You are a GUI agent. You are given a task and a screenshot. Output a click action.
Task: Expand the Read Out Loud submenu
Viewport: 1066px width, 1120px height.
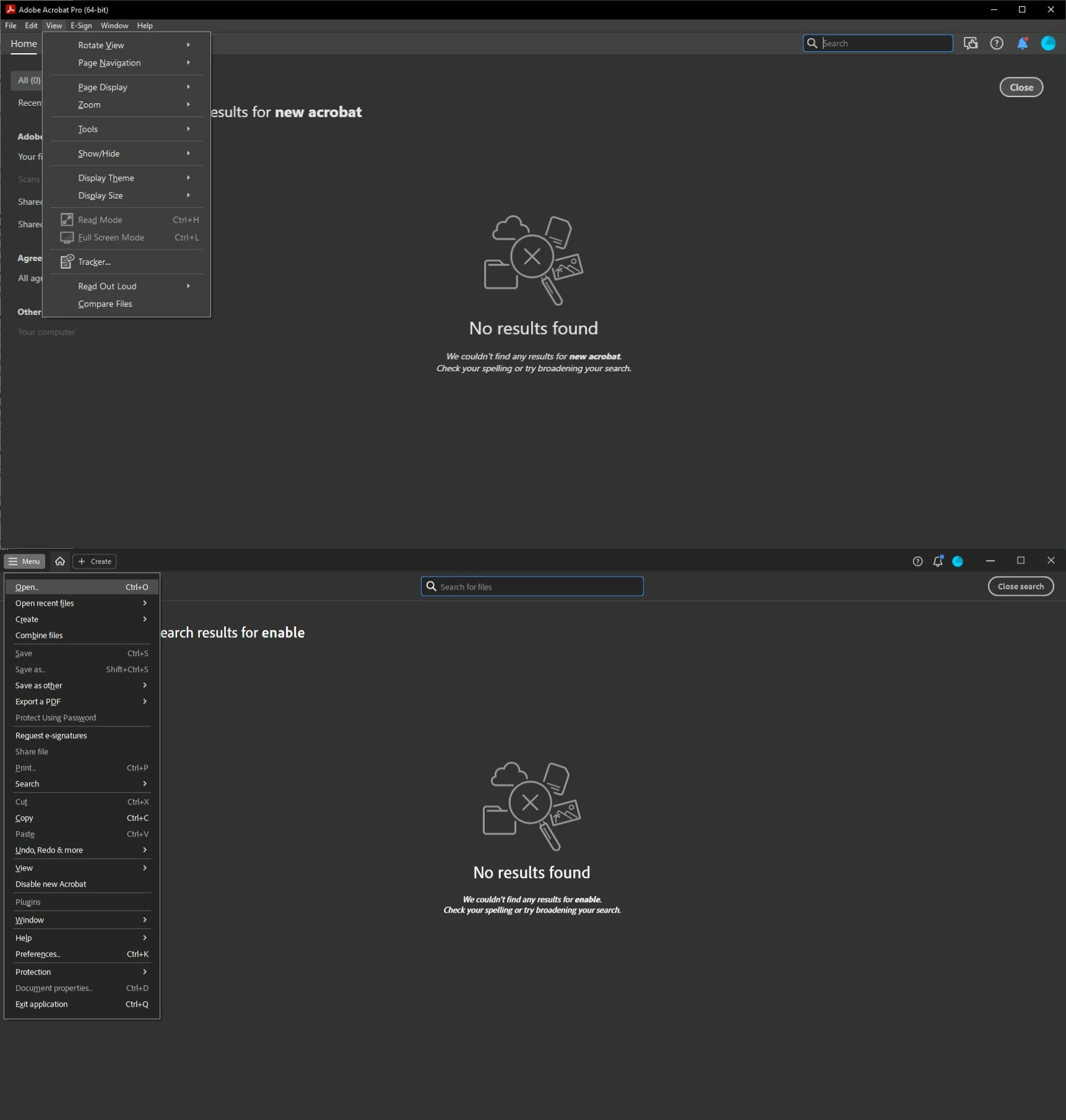tap(126, 286)
